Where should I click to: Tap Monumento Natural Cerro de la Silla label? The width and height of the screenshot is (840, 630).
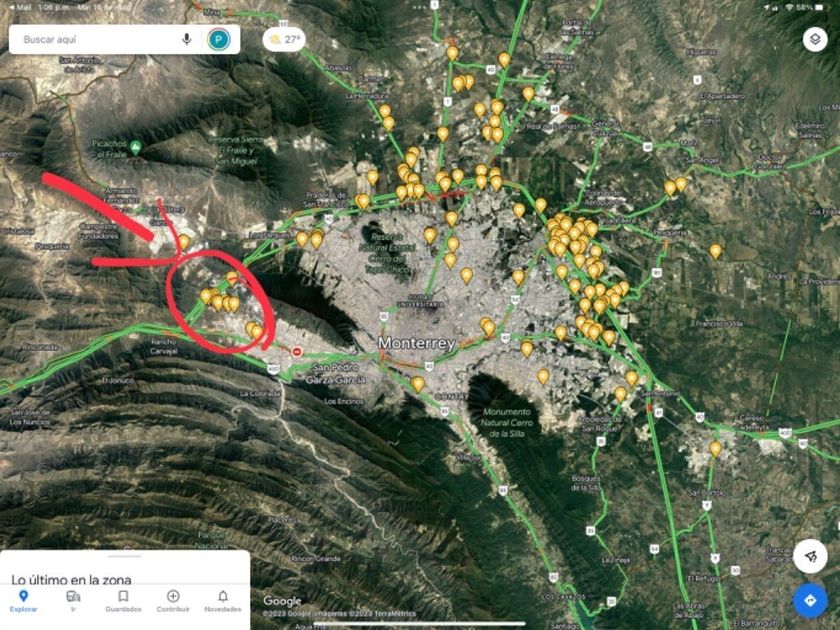(x=507, y=422)
